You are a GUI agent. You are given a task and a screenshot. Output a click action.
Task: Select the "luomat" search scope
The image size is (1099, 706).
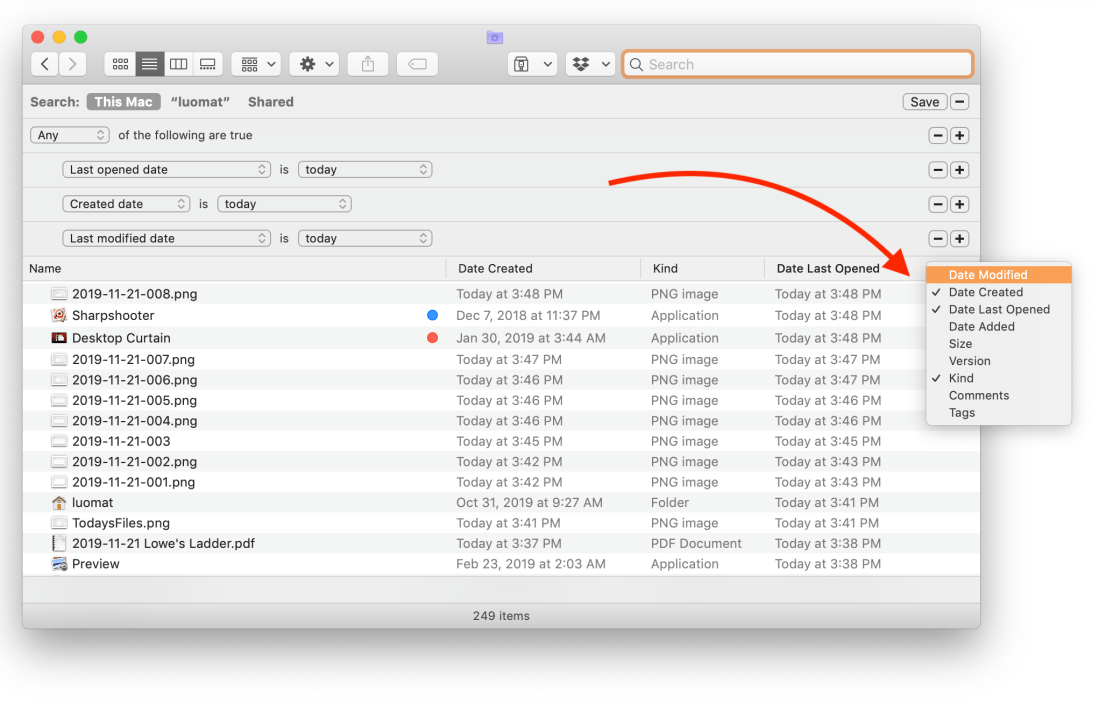click(x=200, y=102)
